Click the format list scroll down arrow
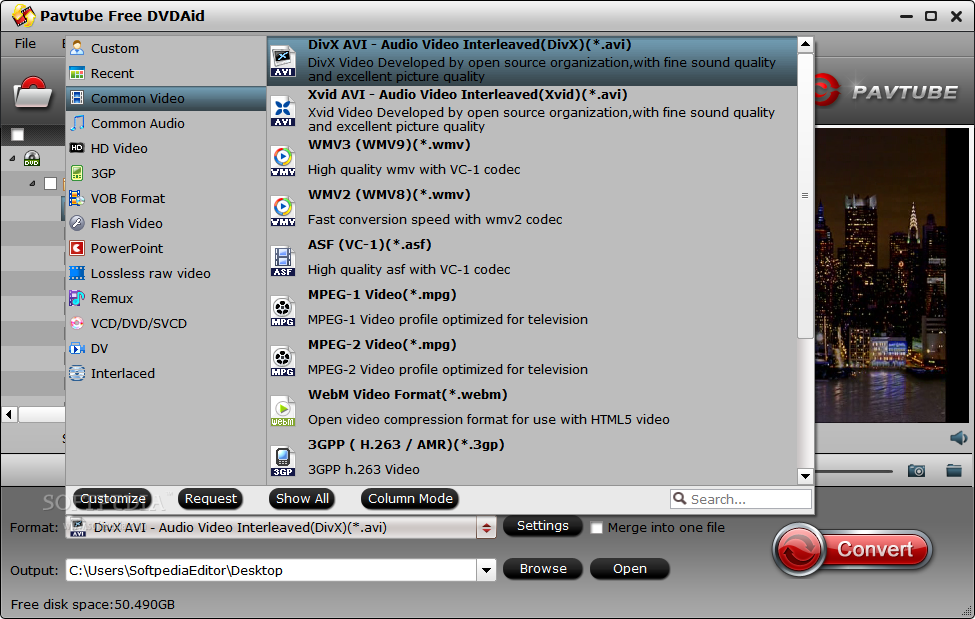Viewport: 975px width, 619px height. (805, 477)
